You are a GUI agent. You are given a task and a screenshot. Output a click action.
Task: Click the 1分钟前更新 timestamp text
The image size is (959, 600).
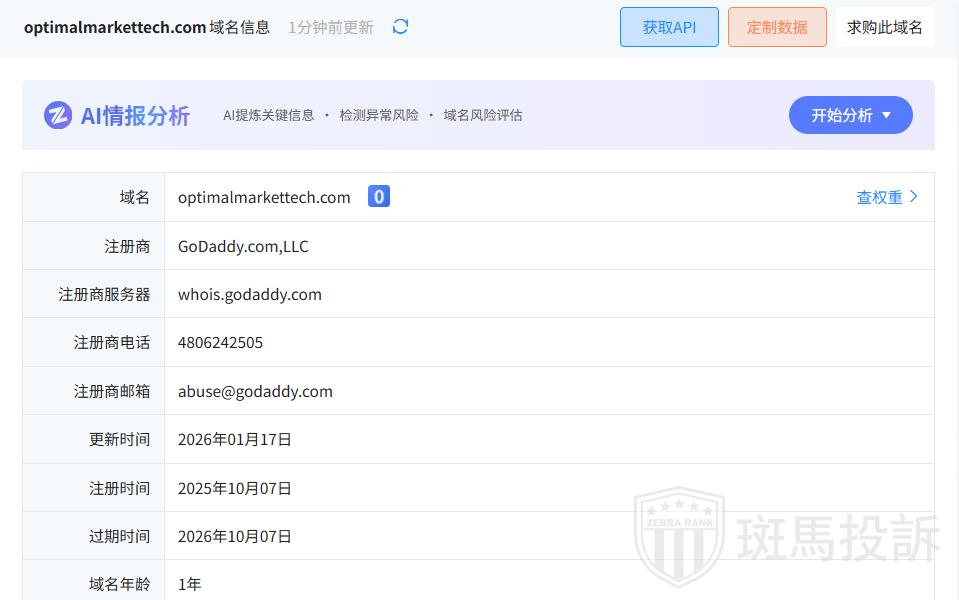click(x=330, y=27)
